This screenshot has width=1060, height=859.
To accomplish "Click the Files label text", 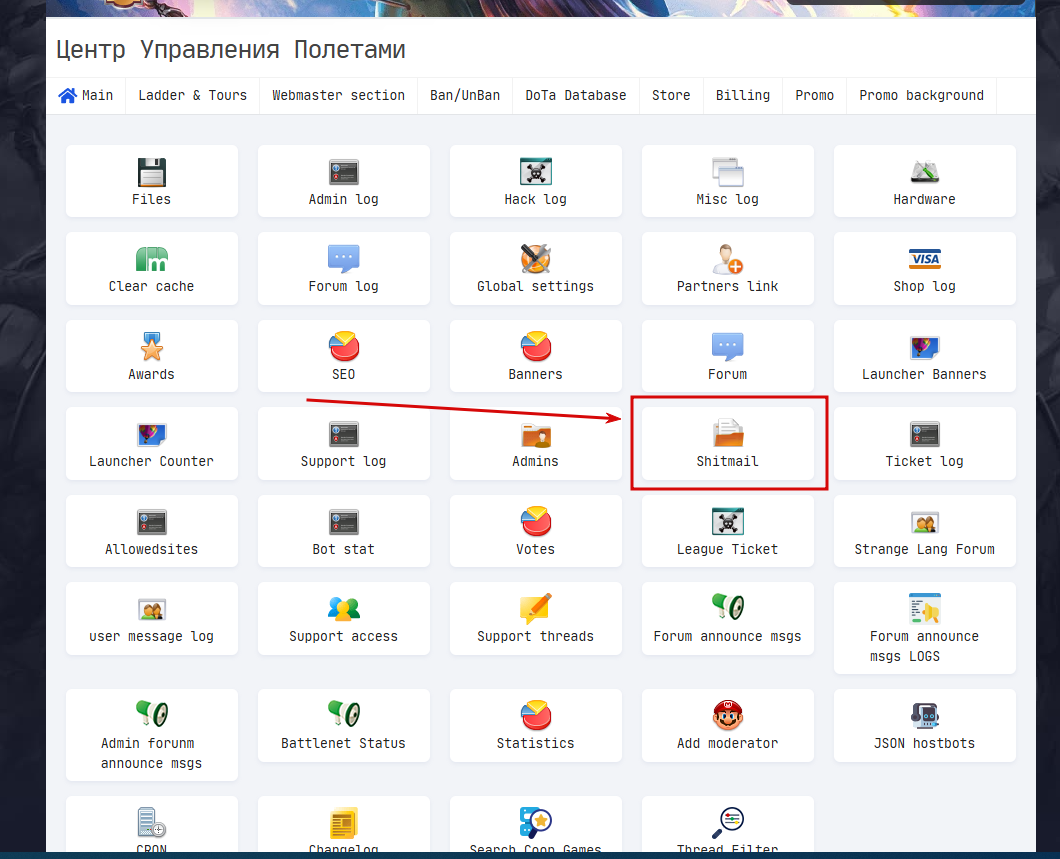I will point(151,199).
